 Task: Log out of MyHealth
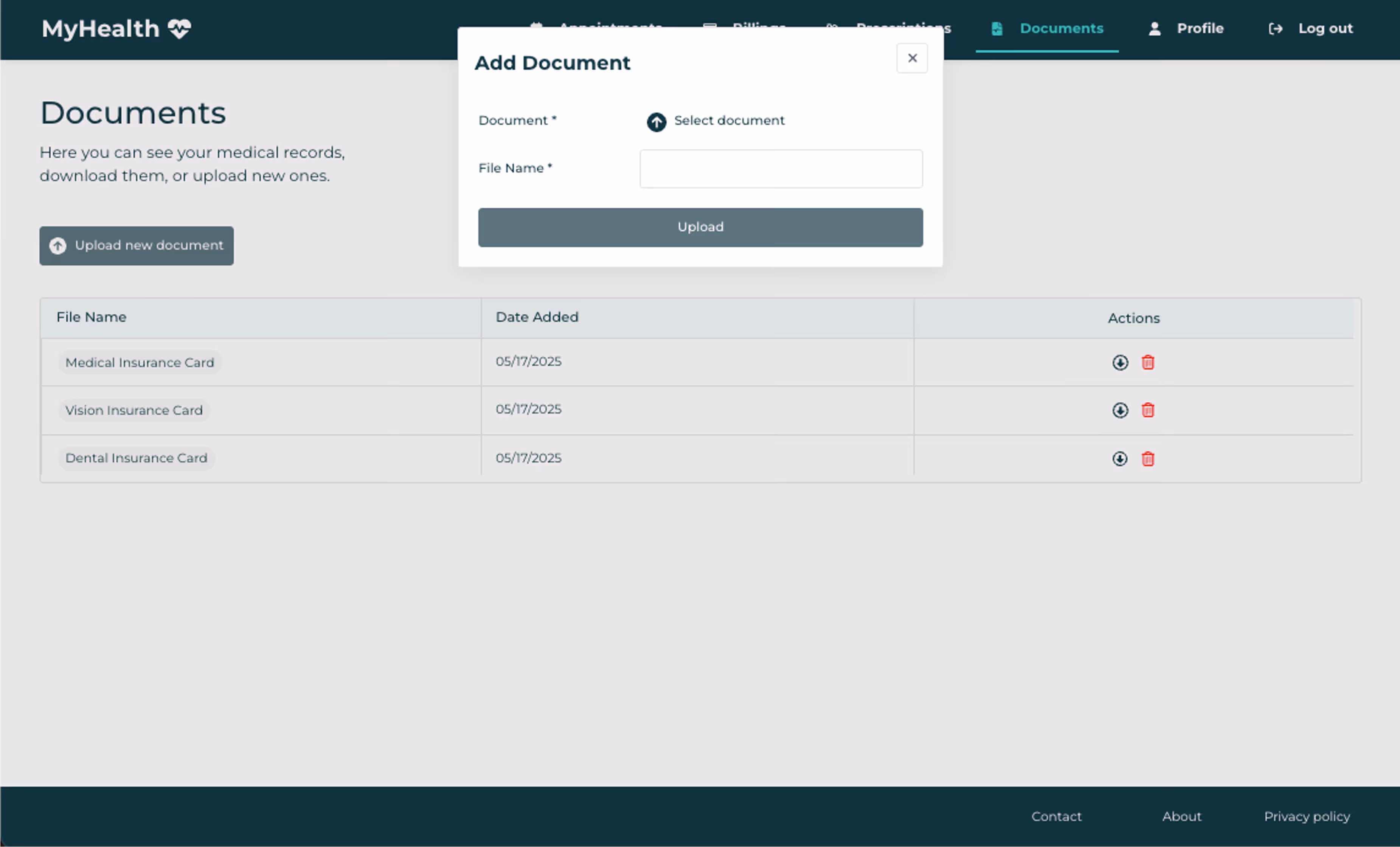point(1312,28)
